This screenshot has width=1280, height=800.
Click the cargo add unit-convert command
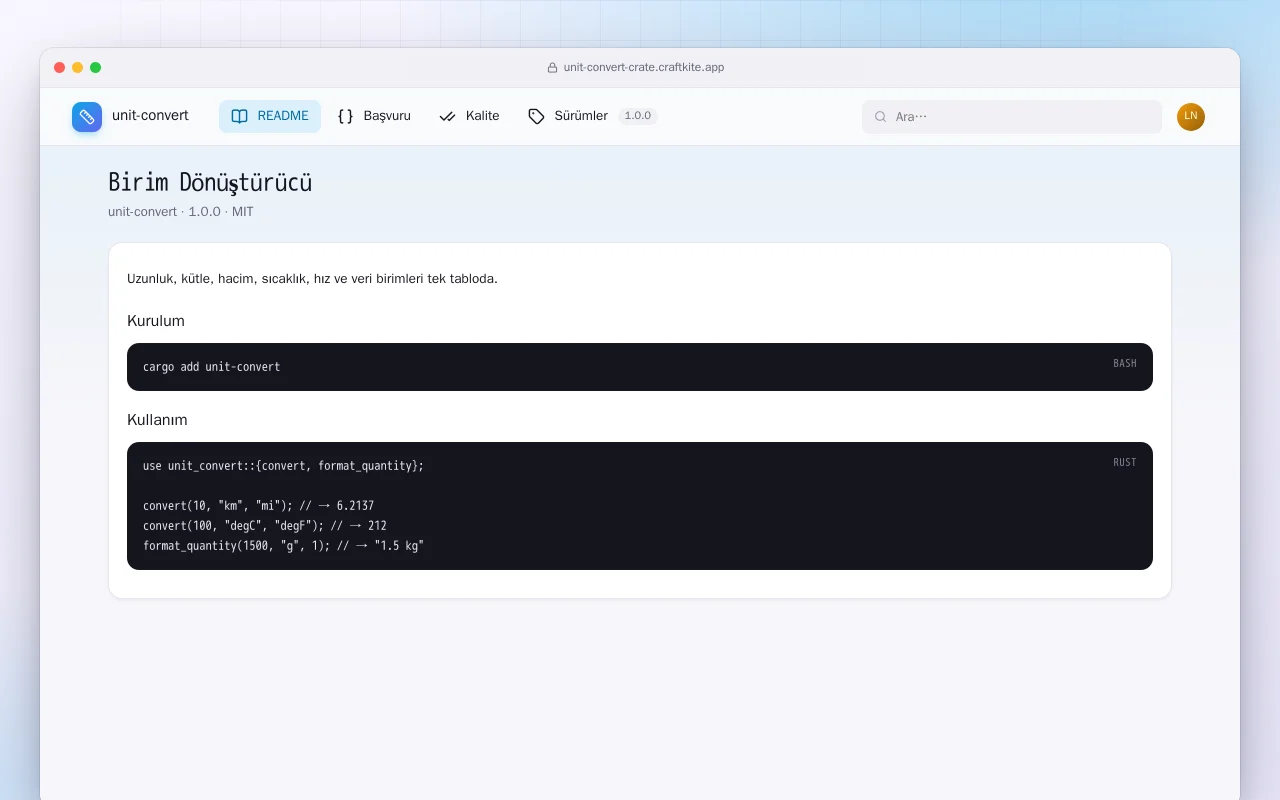(212, 367)
